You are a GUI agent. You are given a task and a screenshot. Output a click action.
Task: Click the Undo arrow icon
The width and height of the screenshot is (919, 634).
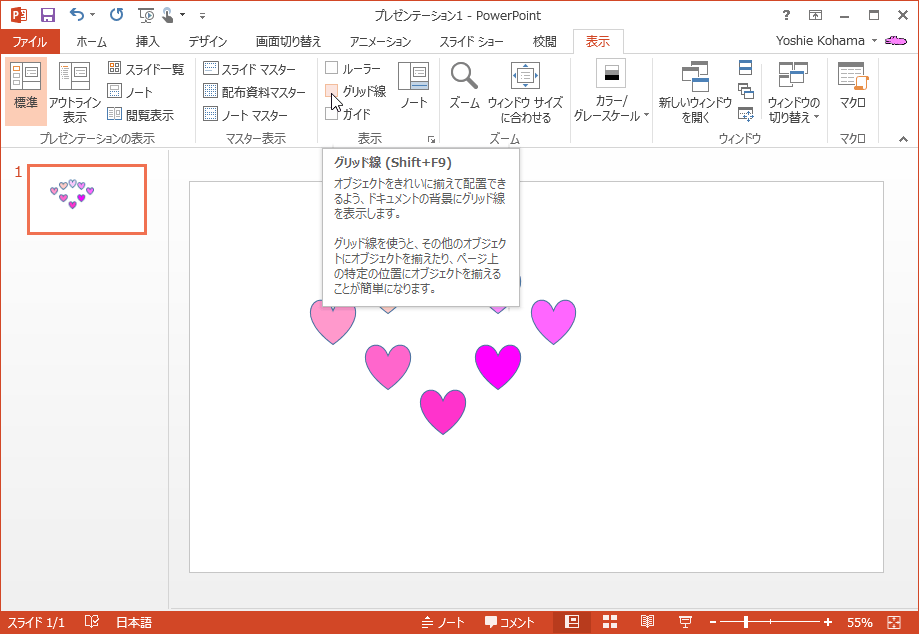77,15
